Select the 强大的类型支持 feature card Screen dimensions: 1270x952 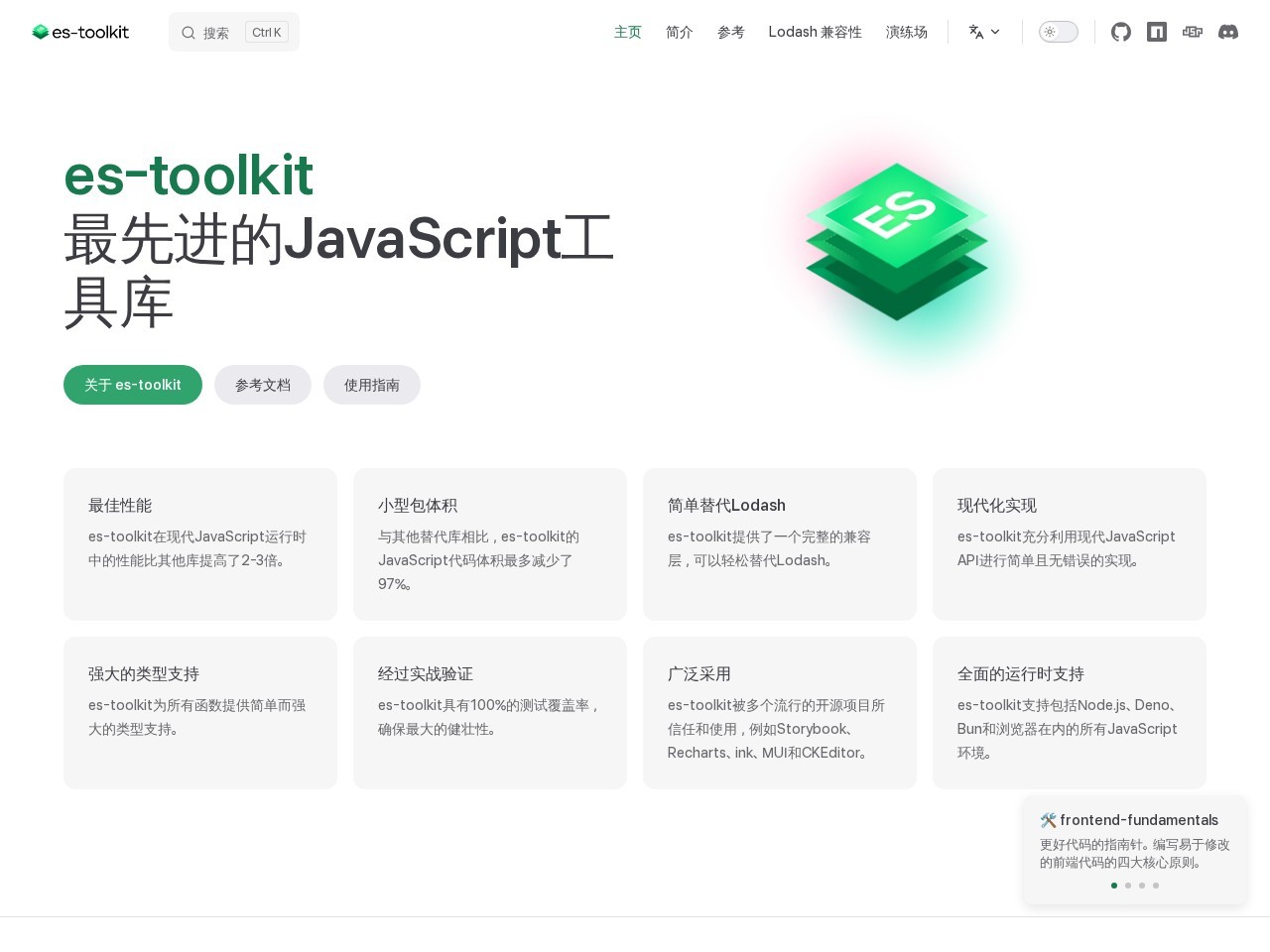coord(200,713)
